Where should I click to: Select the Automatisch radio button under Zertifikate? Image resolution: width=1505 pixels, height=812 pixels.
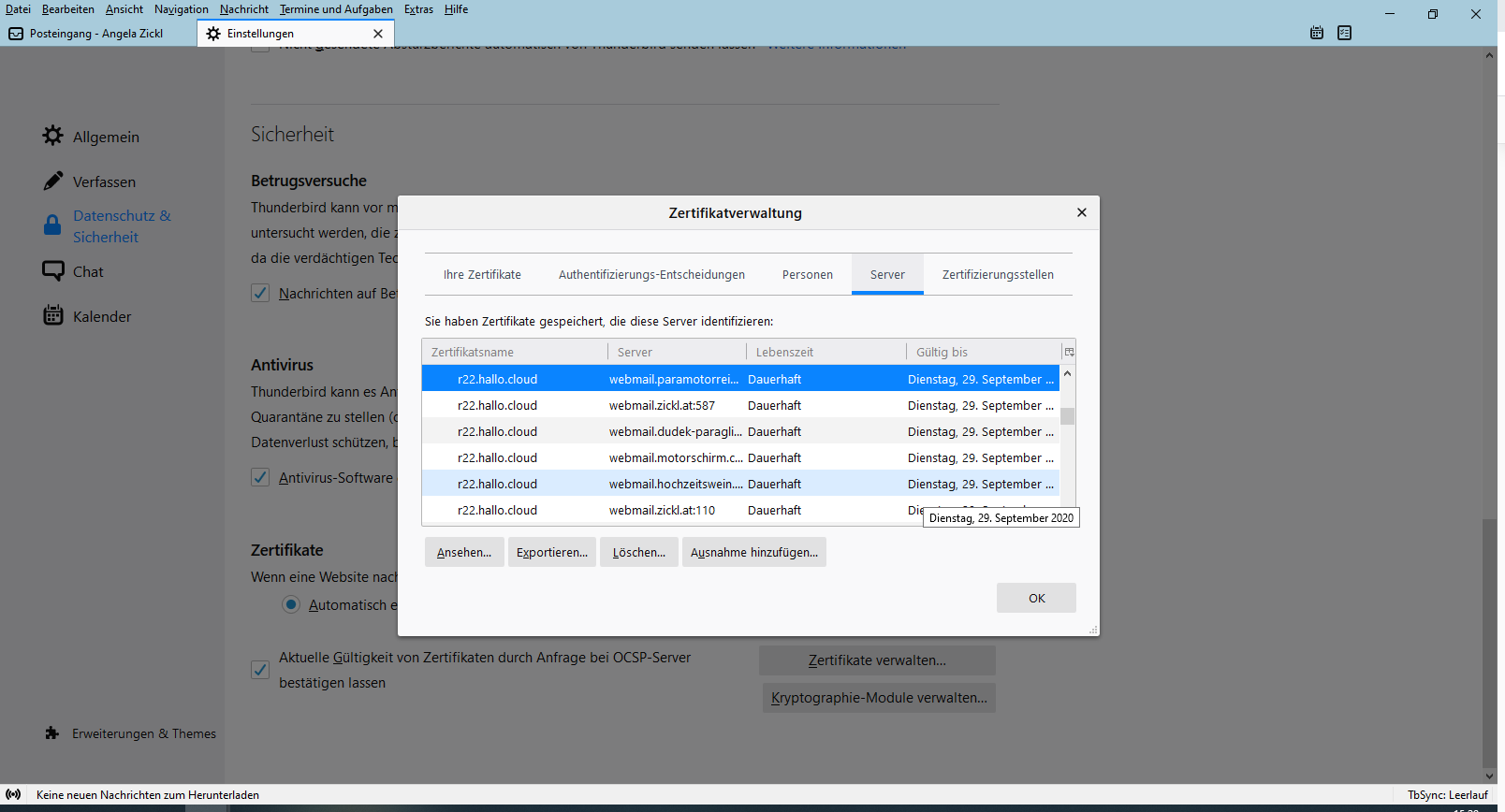(291, 604)
